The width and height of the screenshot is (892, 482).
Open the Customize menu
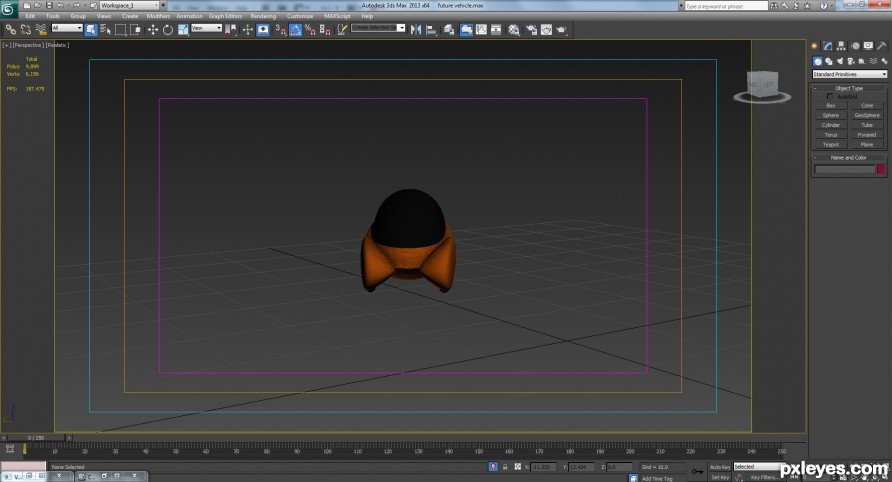300,16
